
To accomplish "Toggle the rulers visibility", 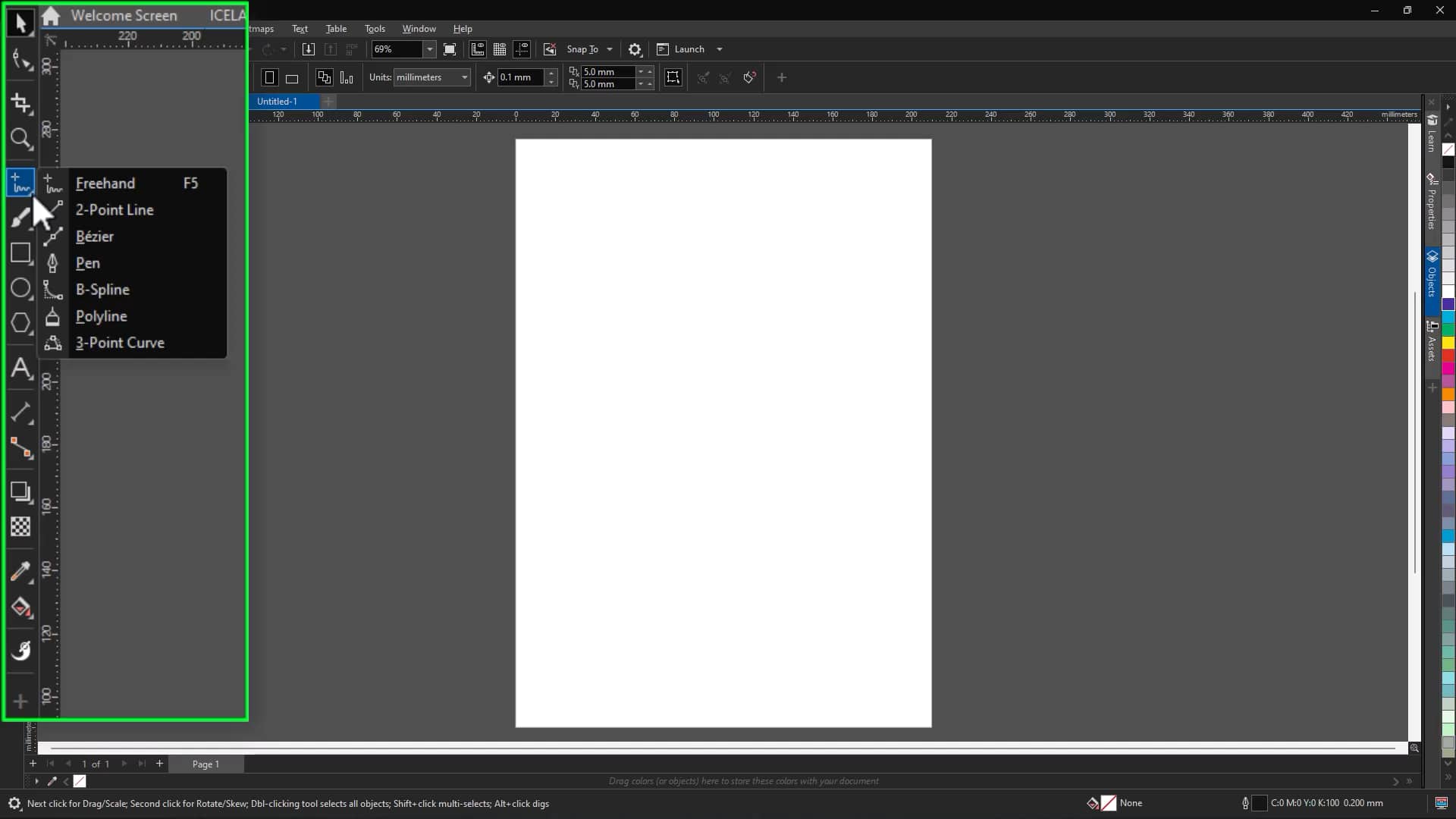I will click(477, 49).
